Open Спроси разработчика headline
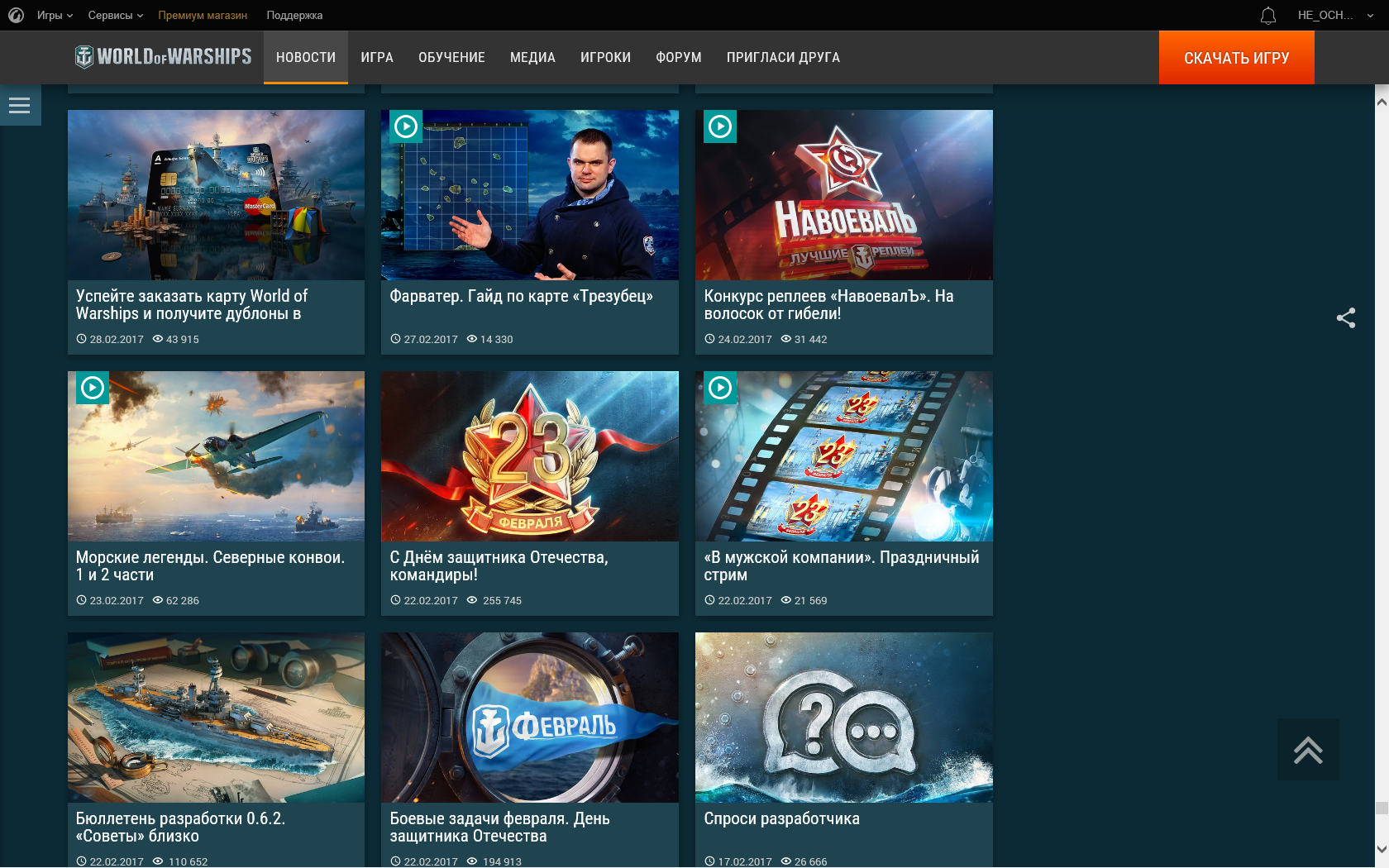This screenshot has height=868, width=1389. (x=781, y=818)
